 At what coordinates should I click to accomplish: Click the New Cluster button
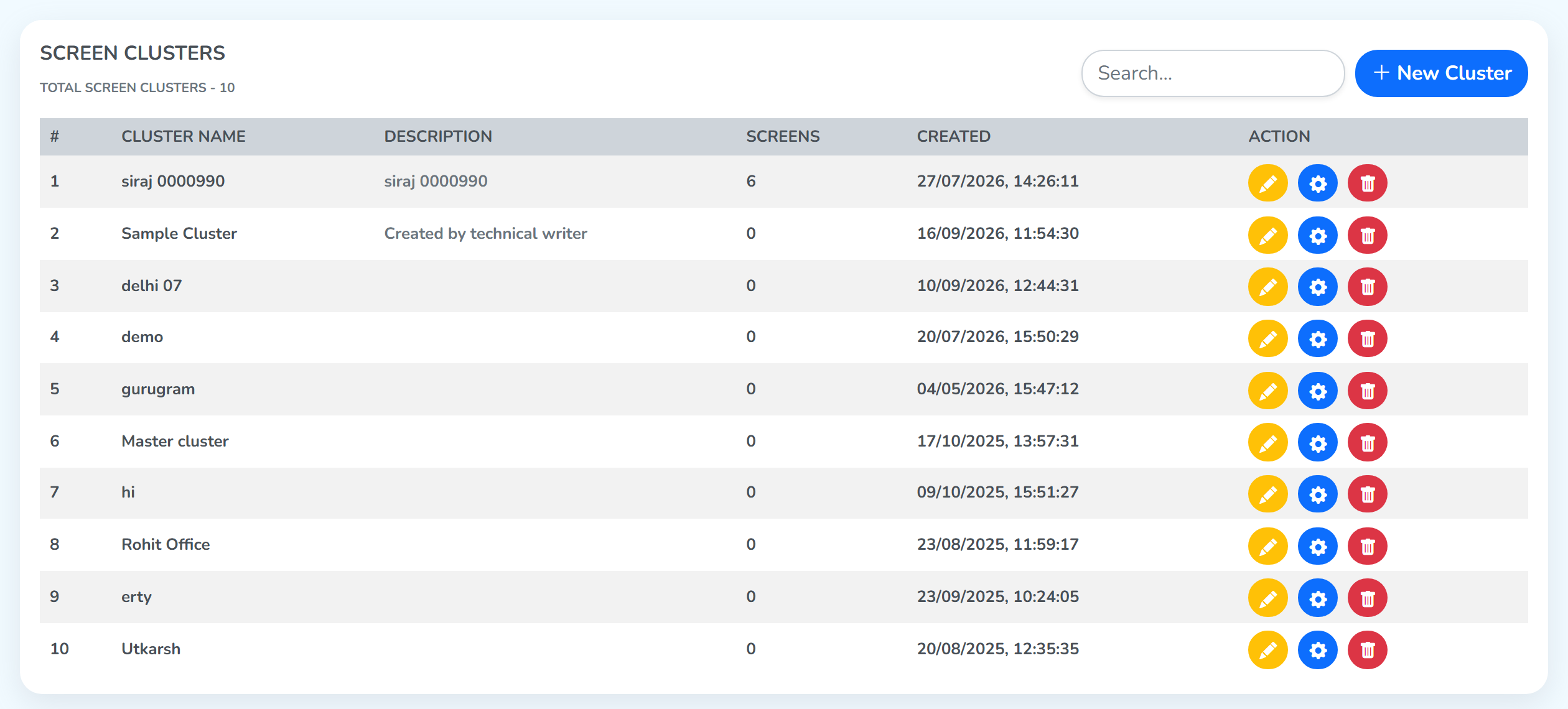point(1441,73)
